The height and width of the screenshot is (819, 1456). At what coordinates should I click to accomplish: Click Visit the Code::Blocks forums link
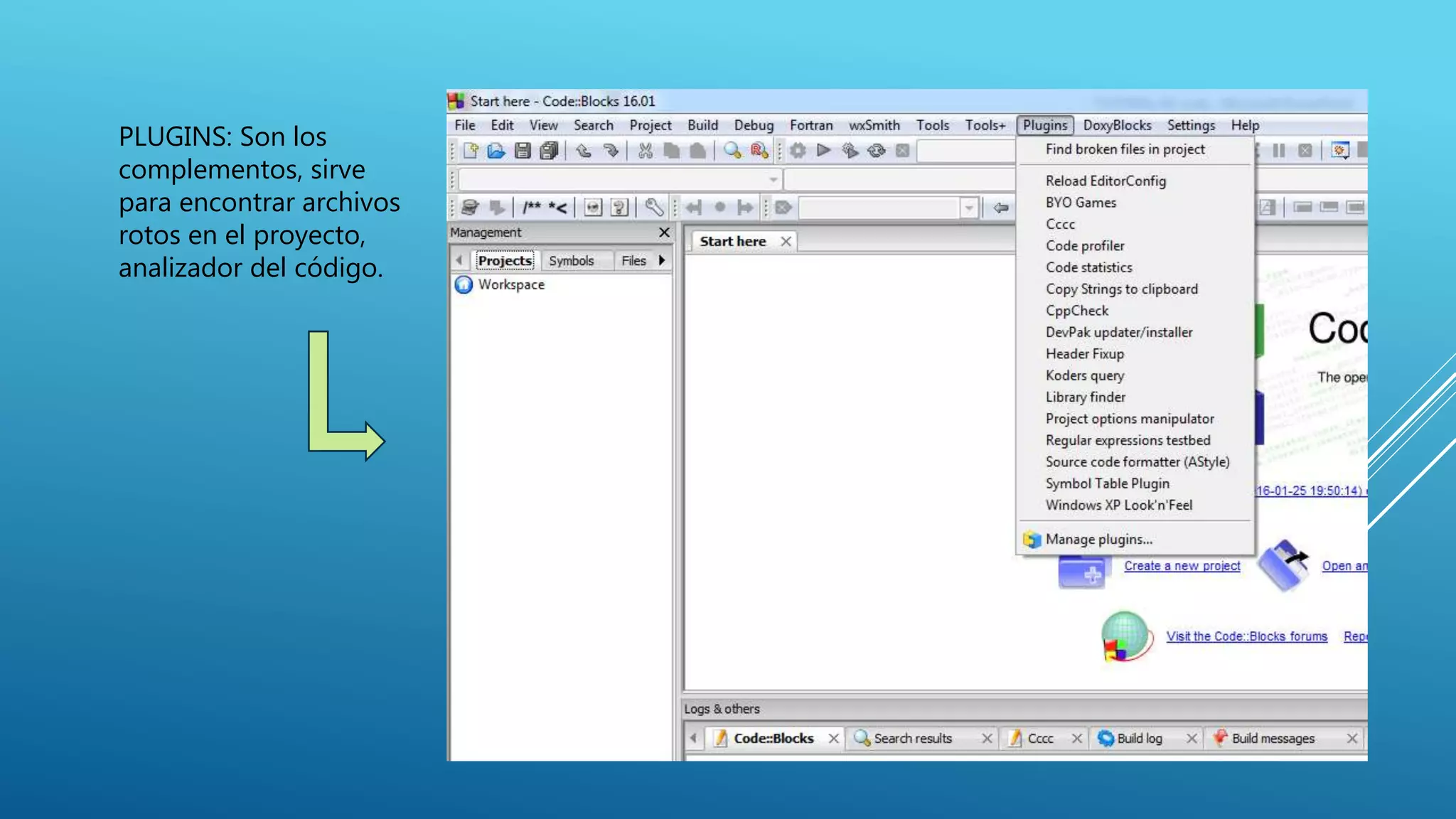tap(1246, 636)
